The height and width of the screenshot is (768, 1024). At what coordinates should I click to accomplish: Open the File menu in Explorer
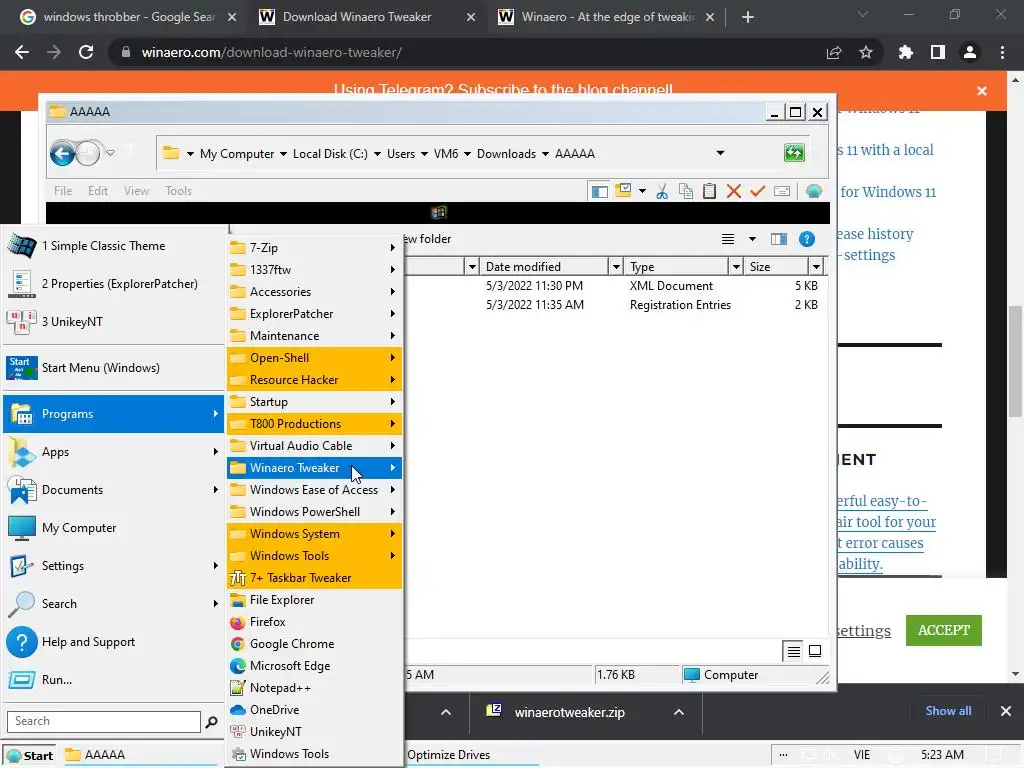(x=63, y=191)
